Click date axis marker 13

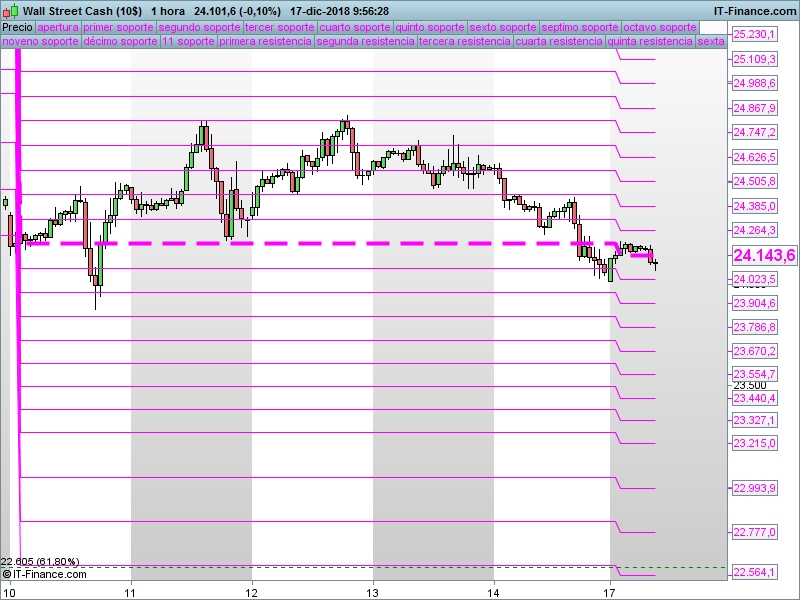[373, 593]
